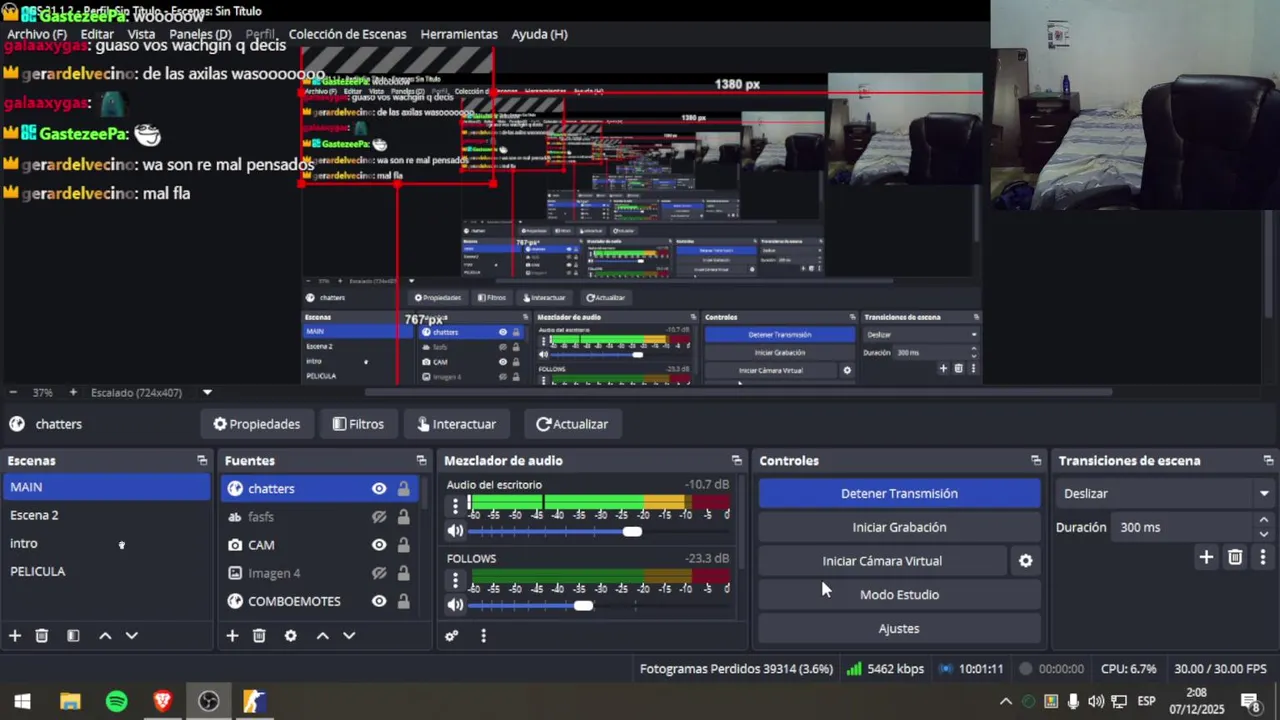Open Spotify from the taskbar

tap(116, 701)
